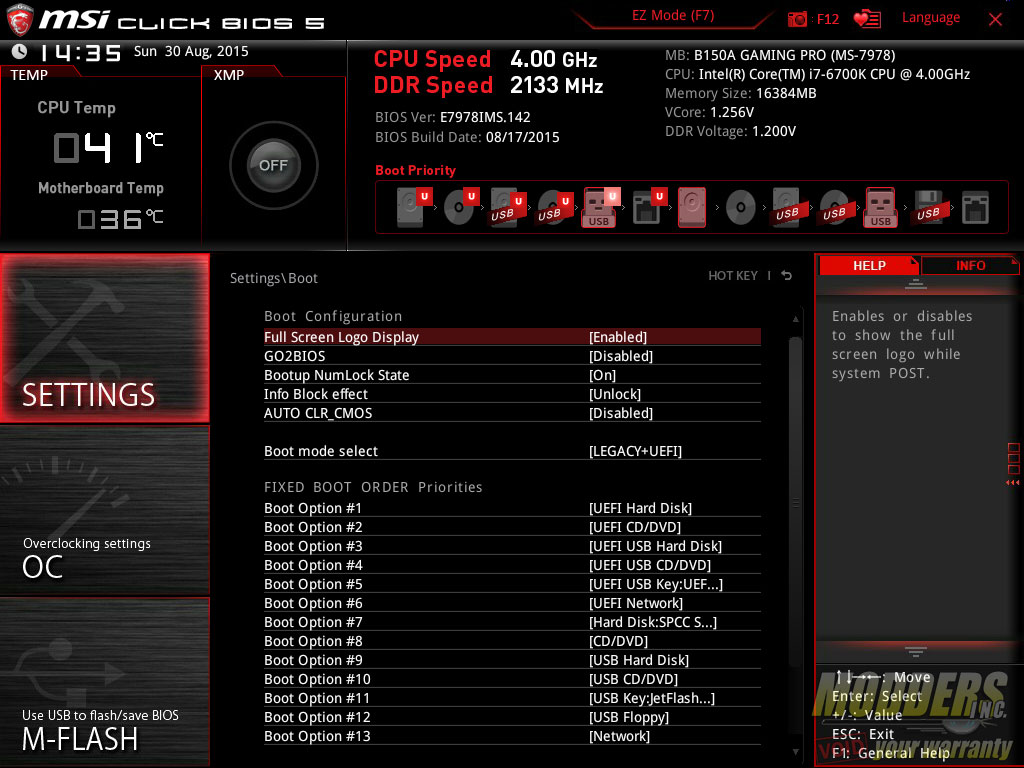Open the favorites heart icon
This screenshot has width=1024, height=768.
[867, 19]
